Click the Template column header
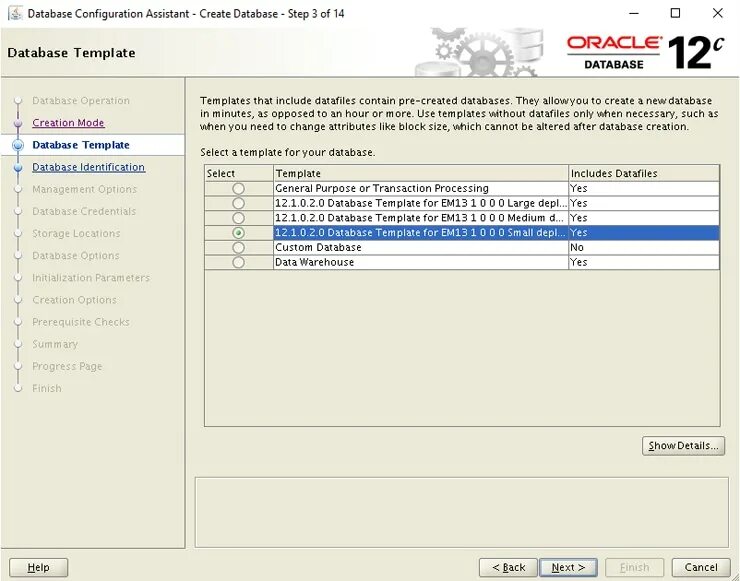 [x=420, y=173]
